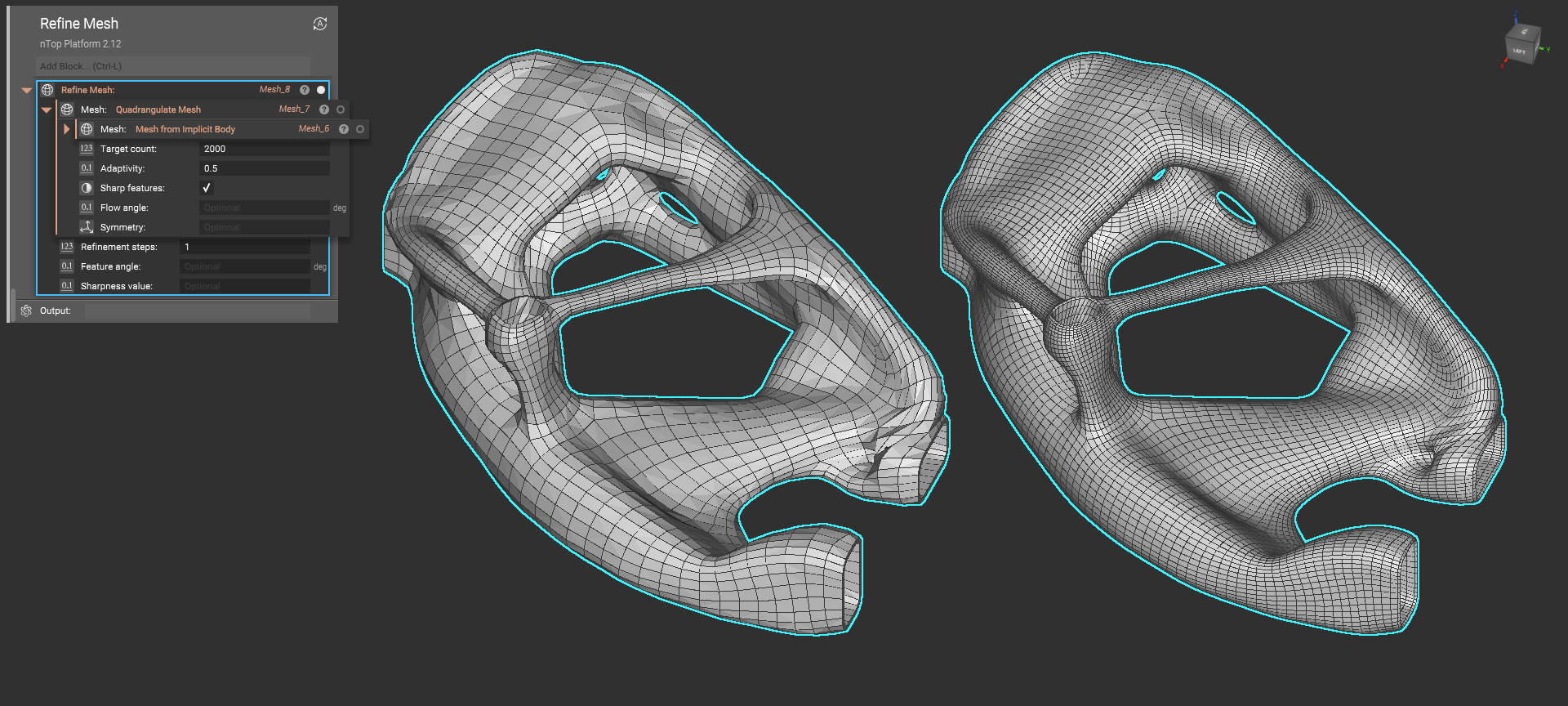Click the panel's left vertical scrollbar
Viewport: 1568px width, 706px height.
(x=12, y=306)
